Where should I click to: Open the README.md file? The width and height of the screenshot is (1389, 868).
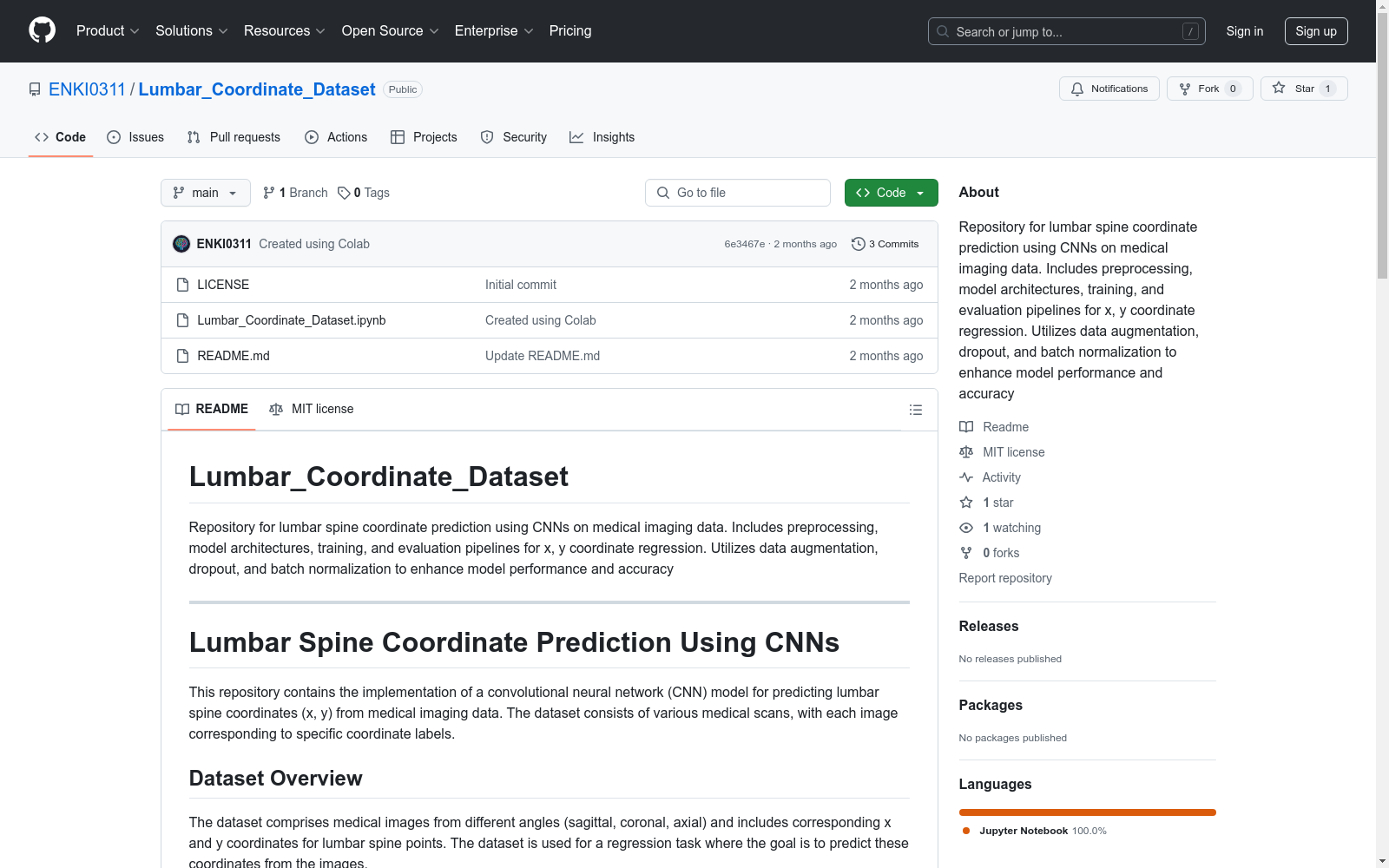pos(234,356)
